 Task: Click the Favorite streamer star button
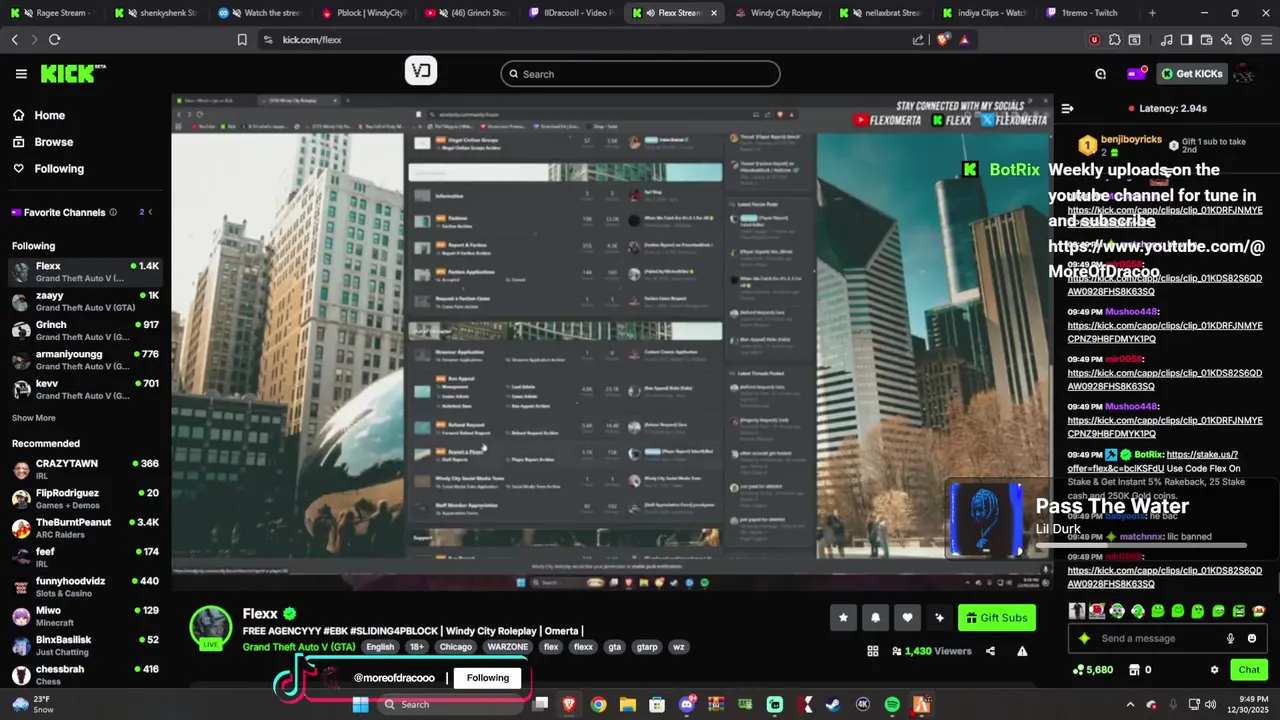(843, 618)
